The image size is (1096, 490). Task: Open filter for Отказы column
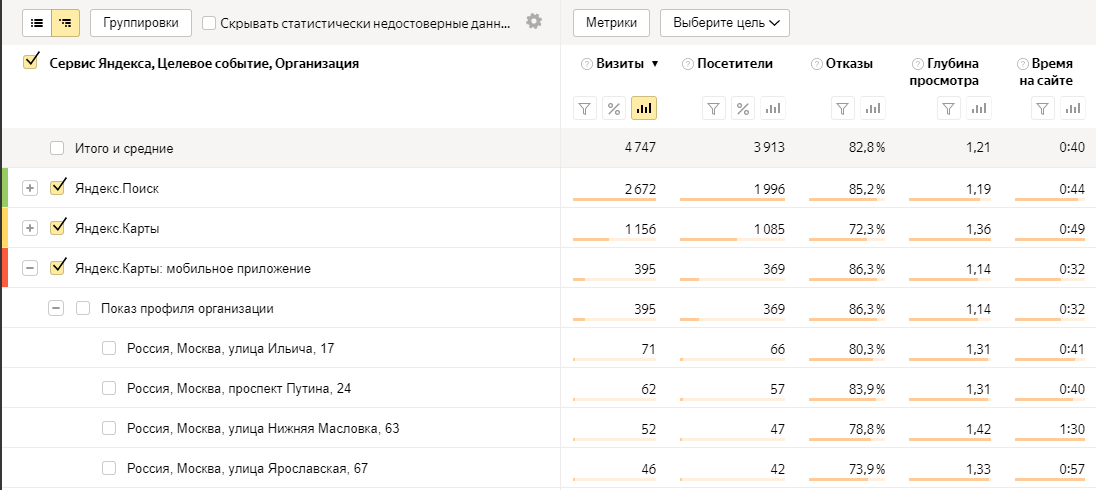pos(844,108)
